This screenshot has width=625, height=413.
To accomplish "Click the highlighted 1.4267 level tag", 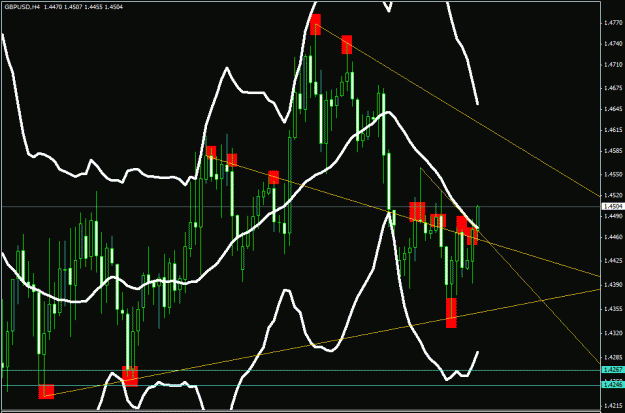I will tap(612, 370).
